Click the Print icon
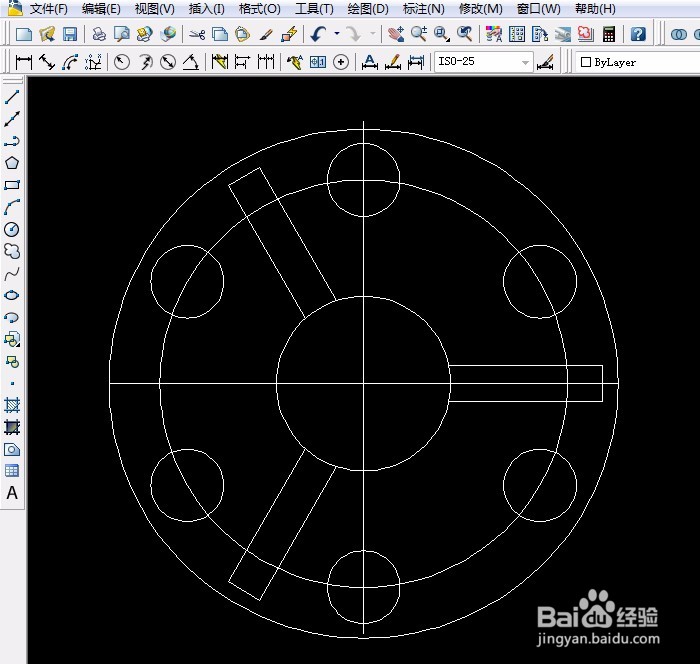The width and height of the screenshot is (700, 664). click(99, 33)
